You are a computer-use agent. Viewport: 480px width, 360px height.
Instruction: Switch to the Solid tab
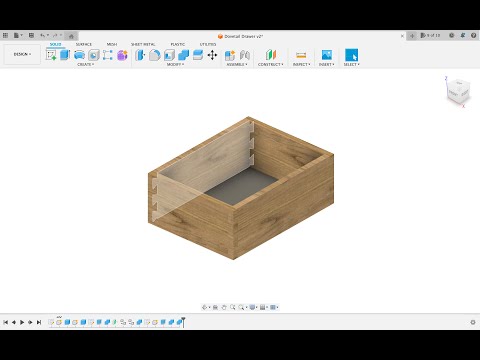[x=55, y=44]
